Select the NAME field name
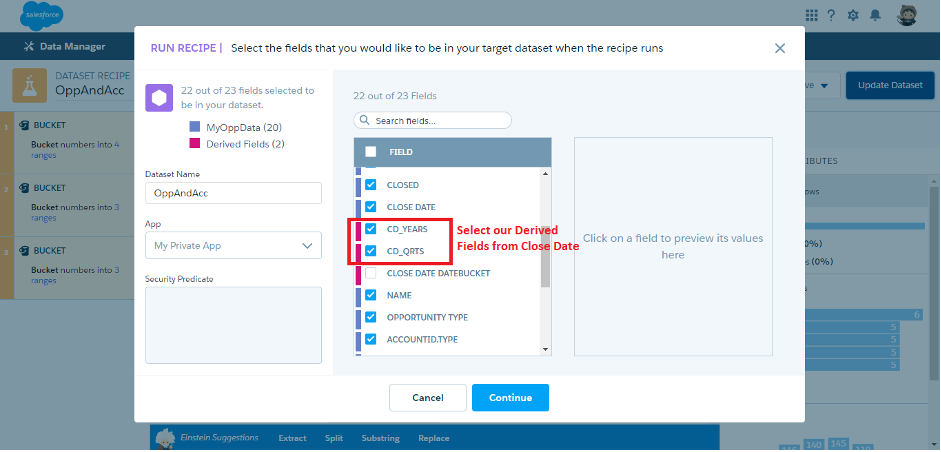 [399, 295]
